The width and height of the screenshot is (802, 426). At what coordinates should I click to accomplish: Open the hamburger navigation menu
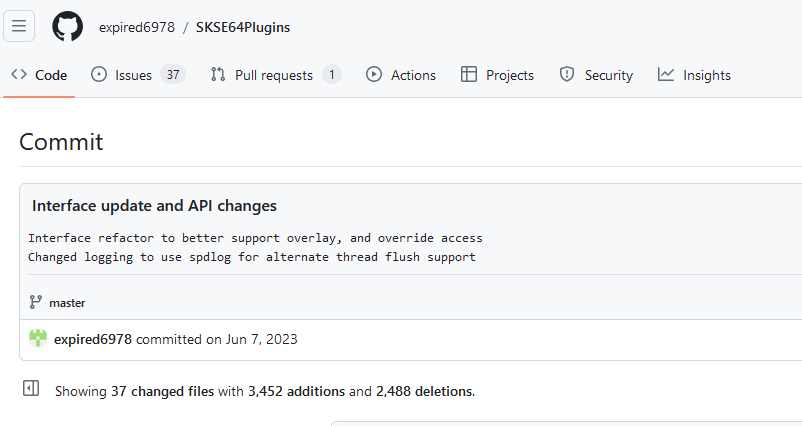point(19,27)
